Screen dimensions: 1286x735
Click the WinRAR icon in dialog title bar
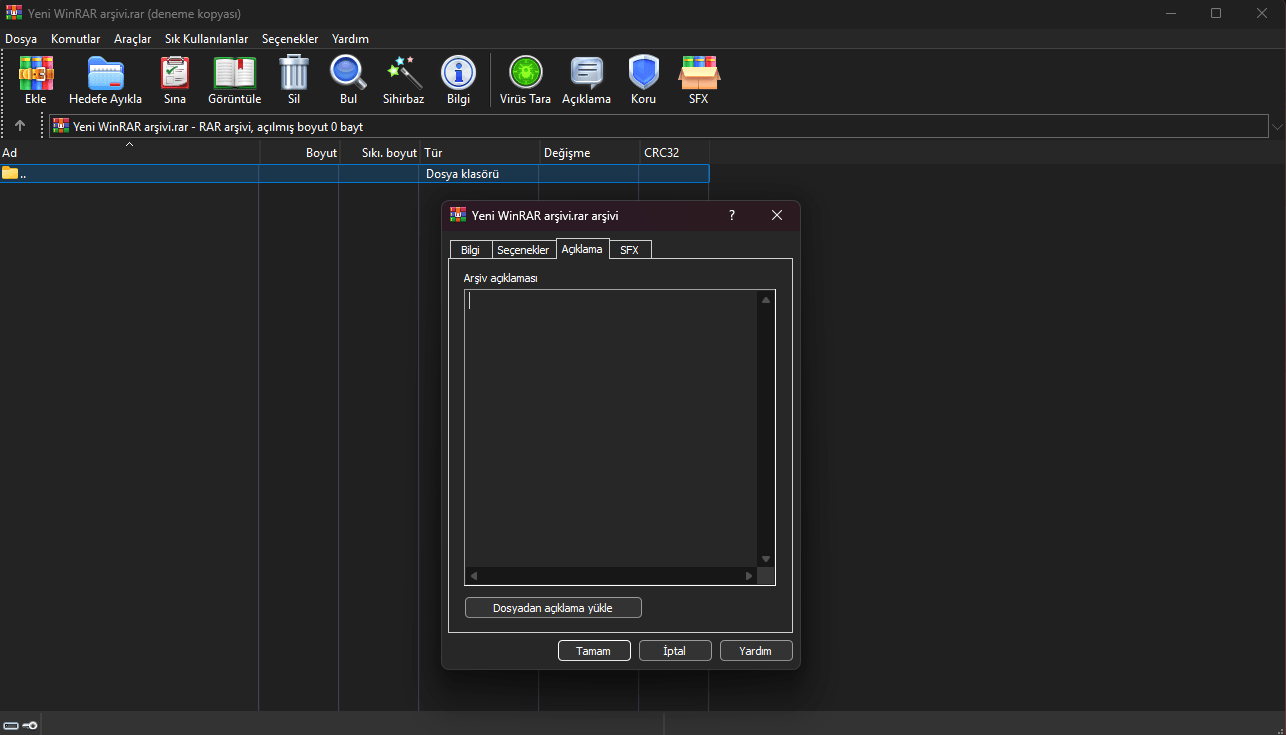point(458,215)
